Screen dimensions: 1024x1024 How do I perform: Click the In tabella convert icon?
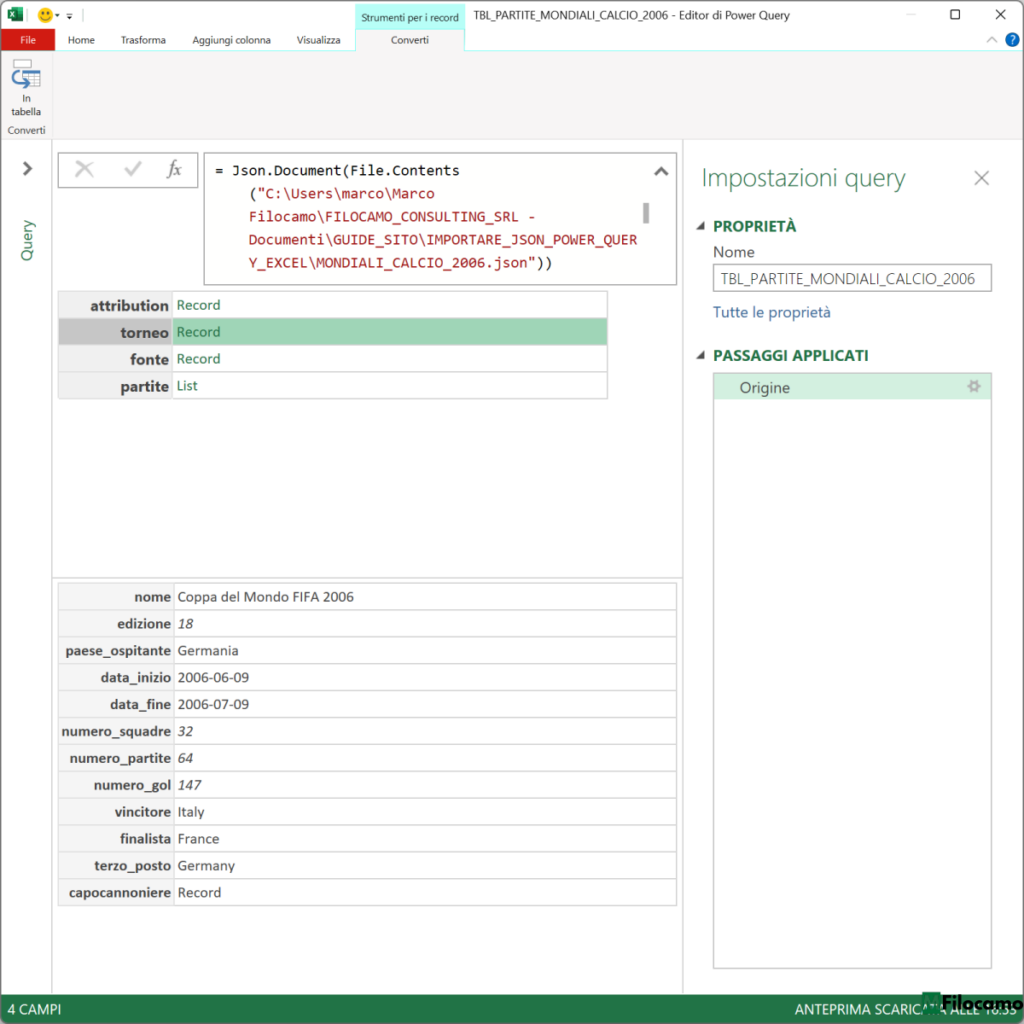[25, 87]
